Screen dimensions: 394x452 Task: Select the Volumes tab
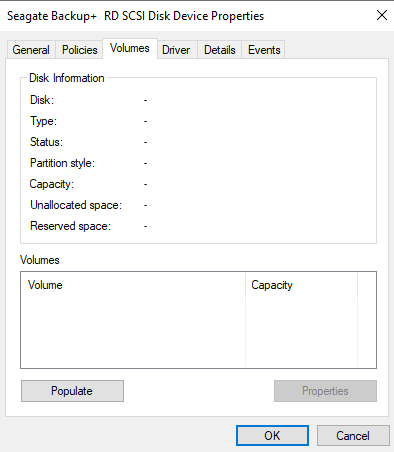point(130,48)
